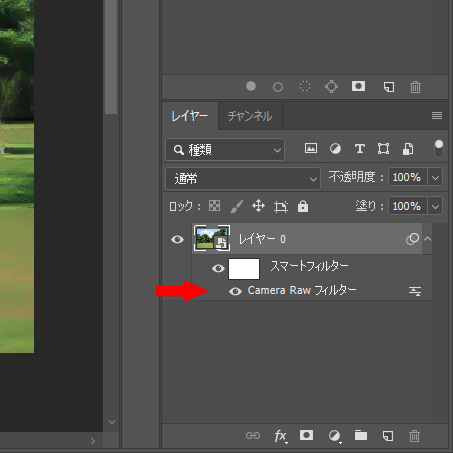The height and width of the screenshot is (453, 453).
Task: Click the pixel layer filter icon
Action: 311,148
